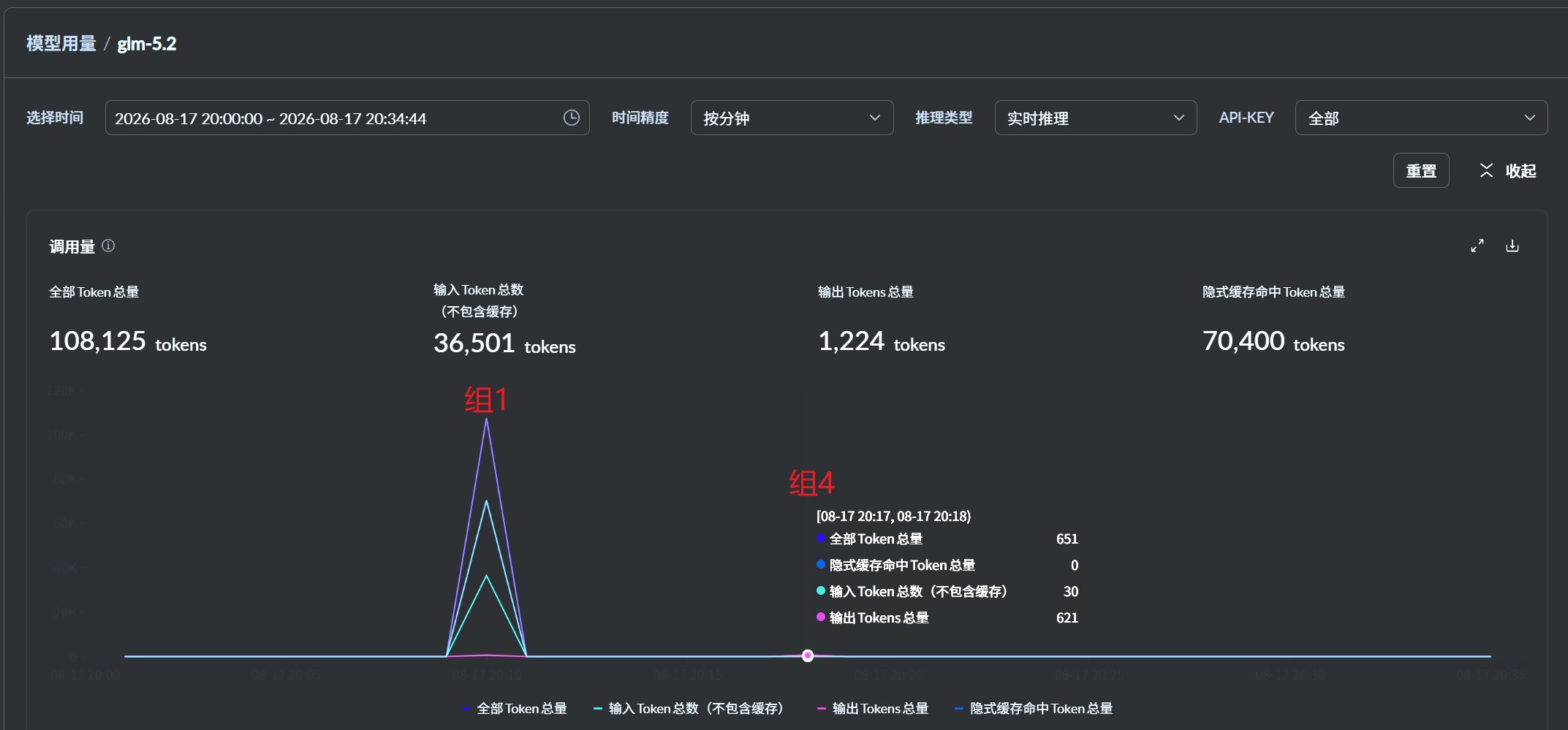Viewport: 1568px width, 730px height.
Task: Click the collapse icon beside 收起
Action: (1486, 170)
